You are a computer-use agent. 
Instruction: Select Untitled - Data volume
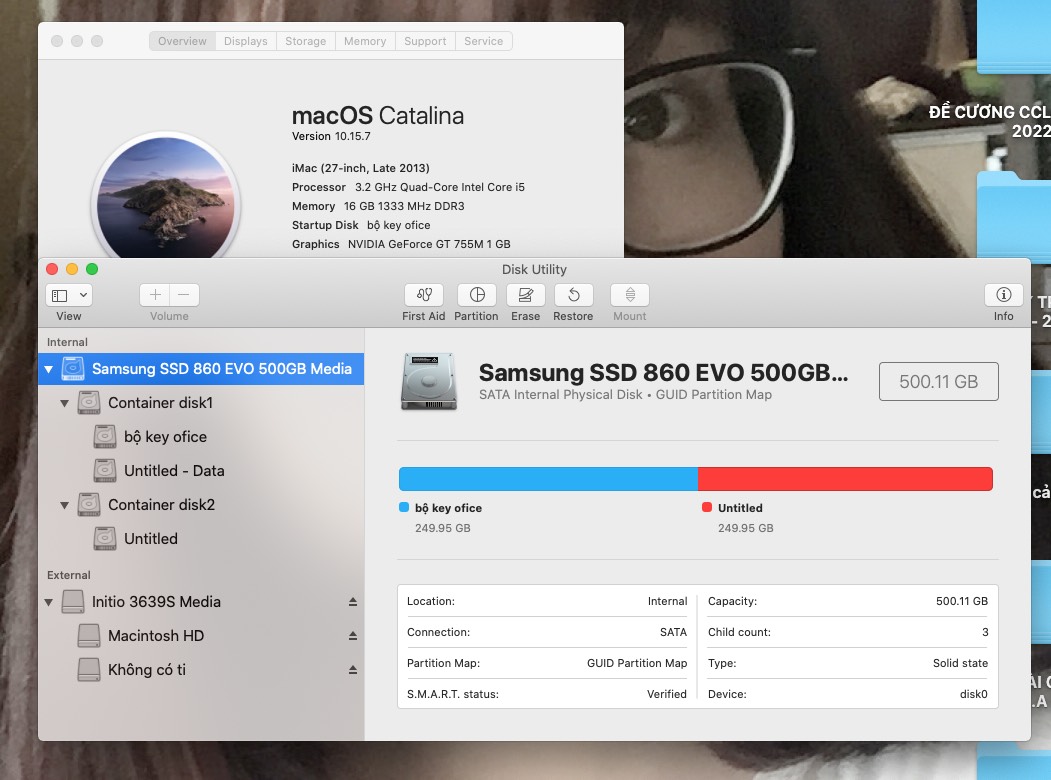201,471
